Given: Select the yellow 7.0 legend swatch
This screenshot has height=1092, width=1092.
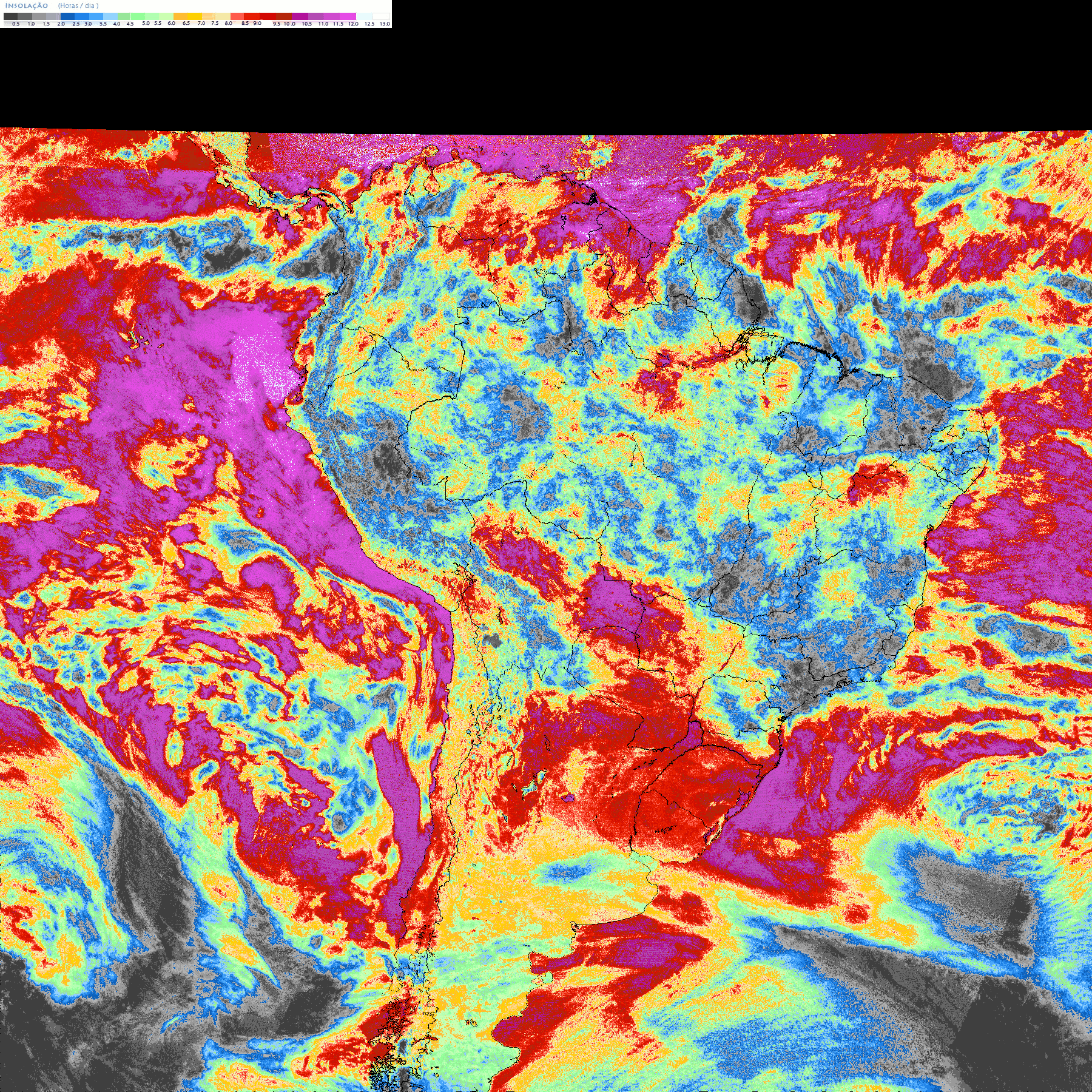Looking at the screenshot, I should click(x=195, y=16).
